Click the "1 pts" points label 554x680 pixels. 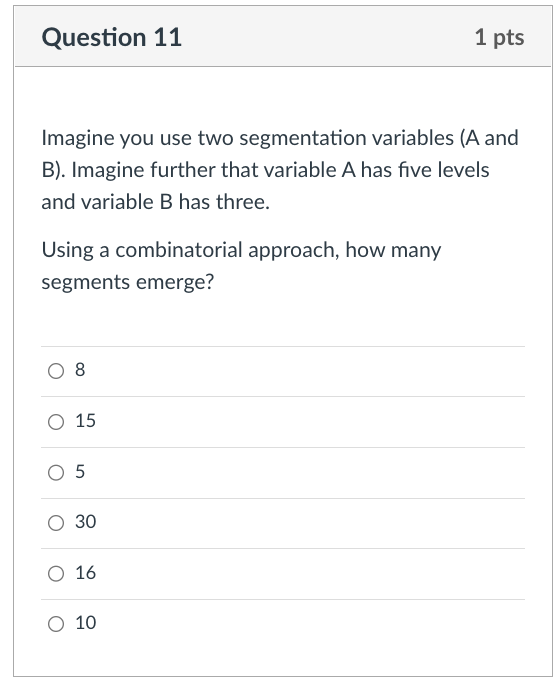[499, 37]
